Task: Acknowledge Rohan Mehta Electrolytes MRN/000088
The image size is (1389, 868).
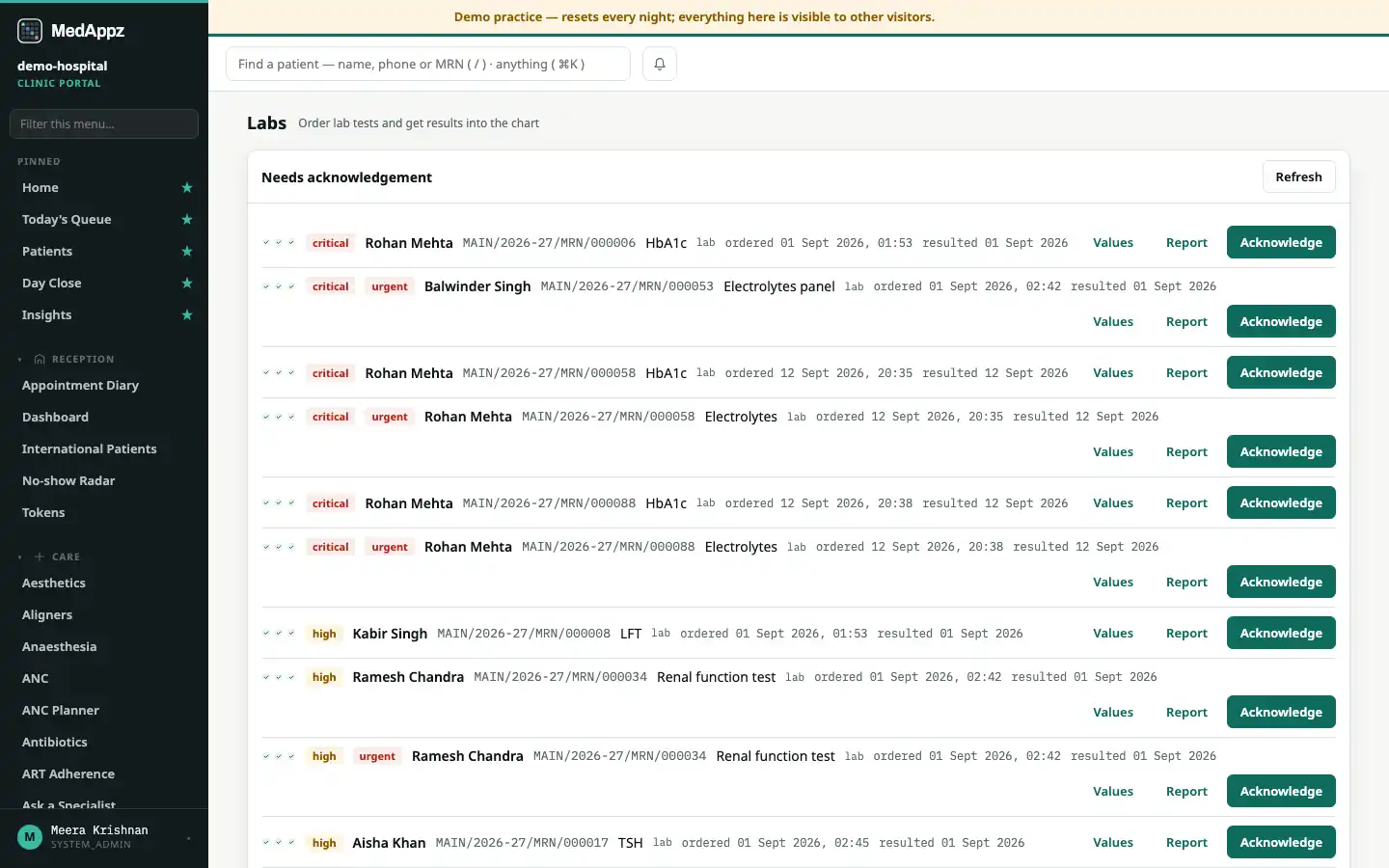Action: click(x=1281, y=582)
